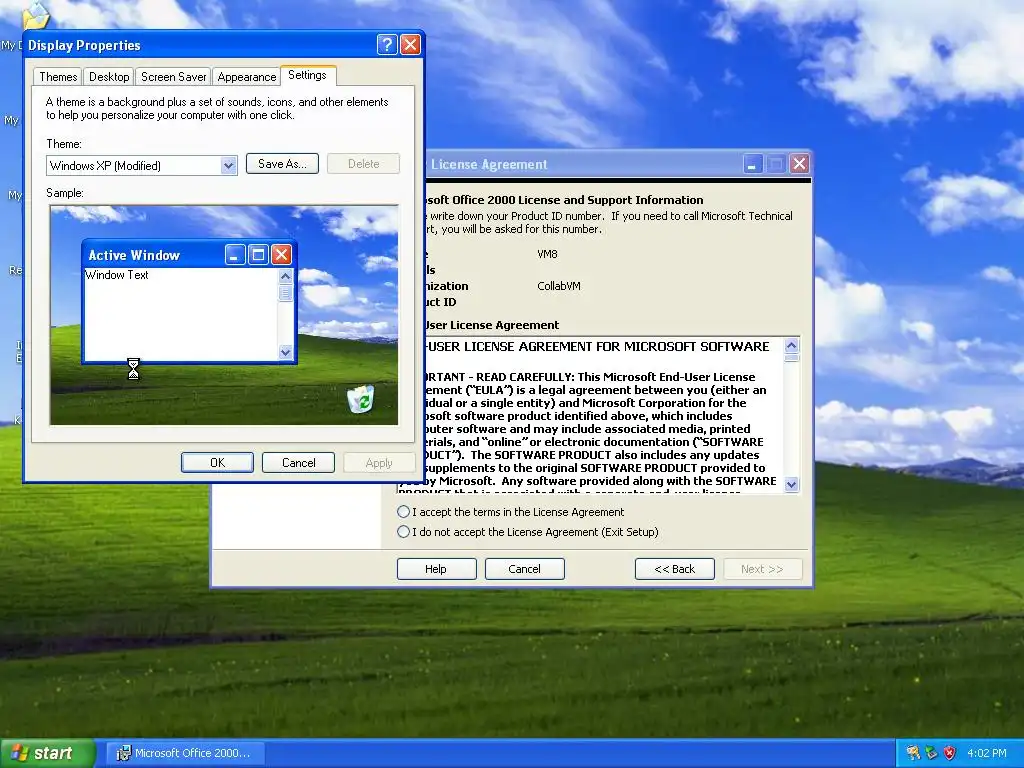The height and width of the screenshot is (768, 1024).
Task: Cancel the Display Properties dialog
Action: pyautogui.click(x=298, y=462)
